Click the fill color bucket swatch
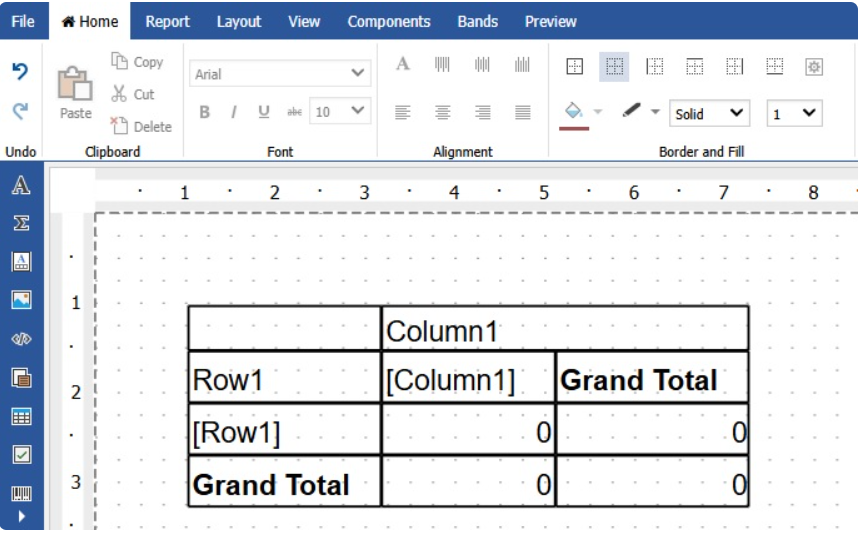 coord(574,112)
